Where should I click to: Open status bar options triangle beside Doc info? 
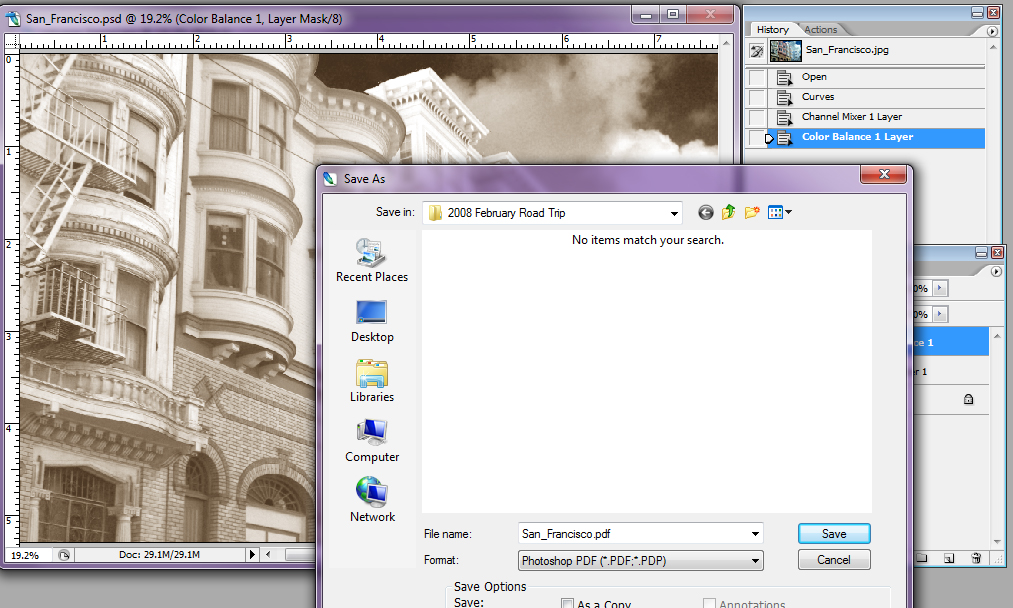click(x=252, y=554)
